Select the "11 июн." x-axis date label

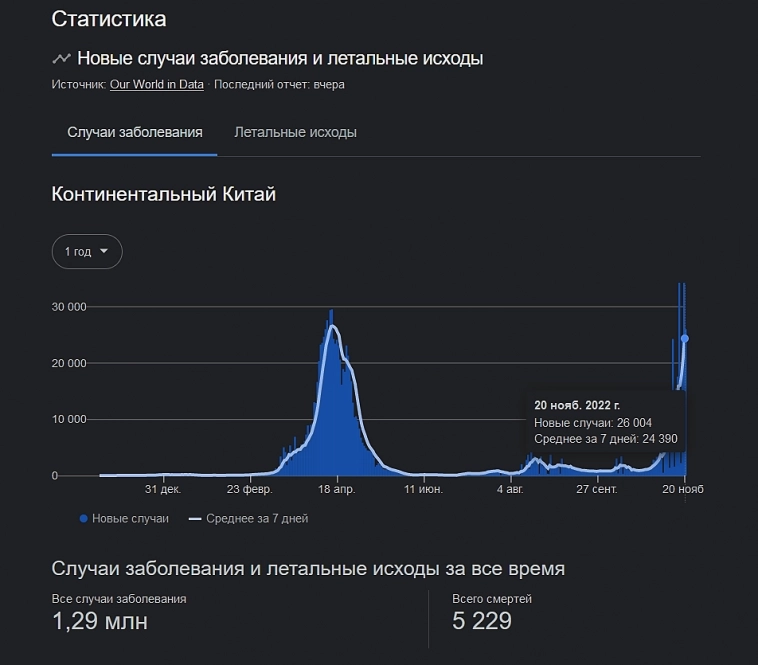[423, 490]
